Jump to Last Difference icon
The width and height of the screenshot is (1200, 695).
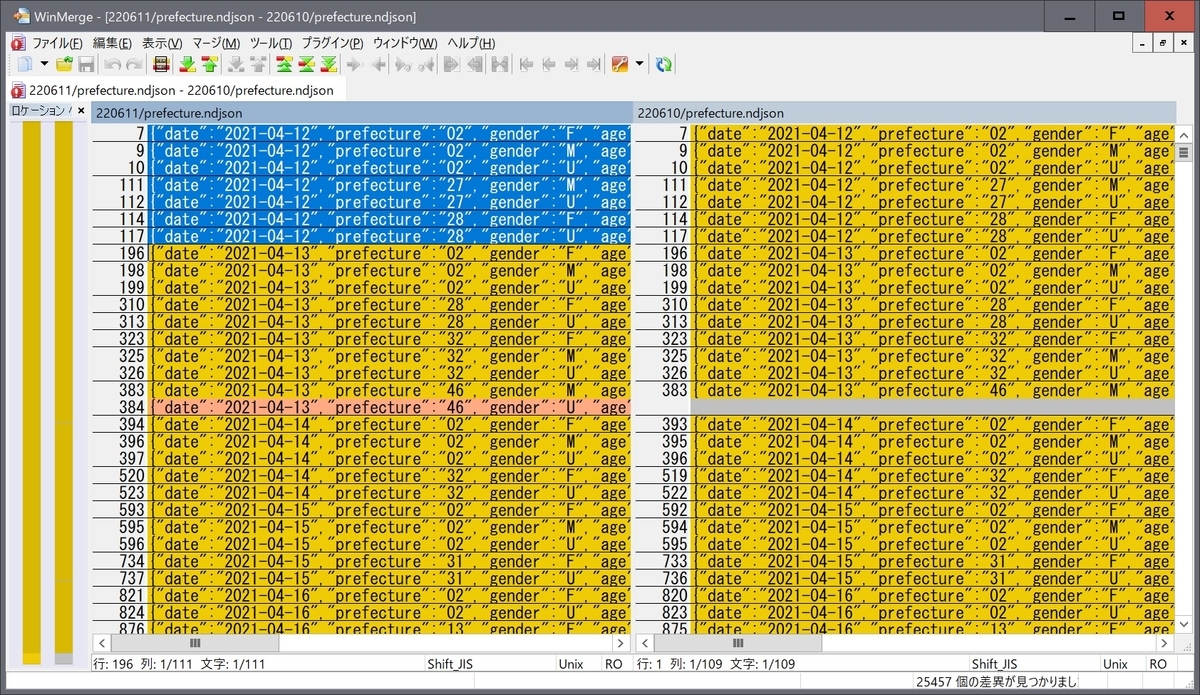(x=329, y=64)
